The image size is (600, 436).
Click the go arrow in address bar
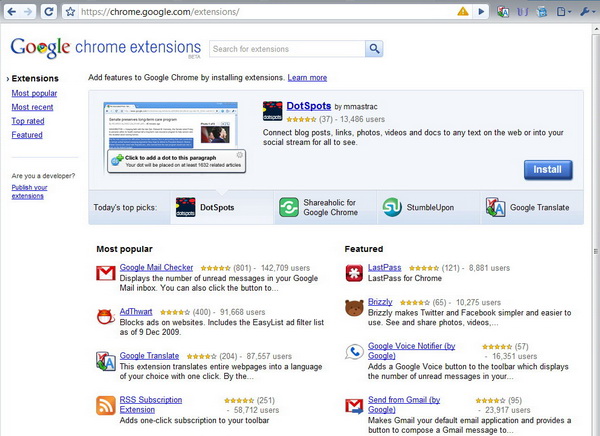pyautogui.click(x=481, y=12)
